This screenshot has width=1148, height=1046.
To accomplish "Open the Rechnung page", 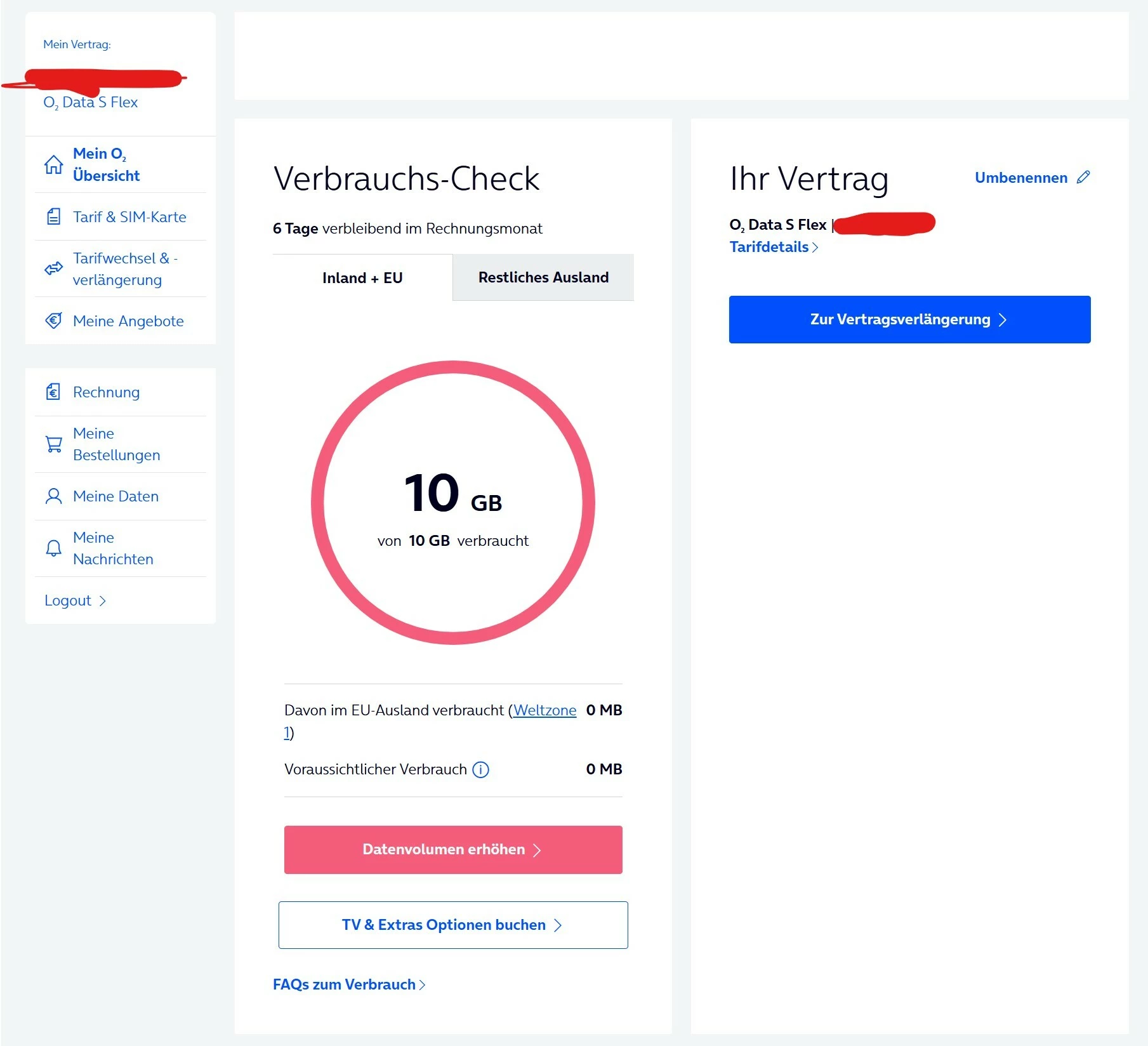I will tap(121, 392).
